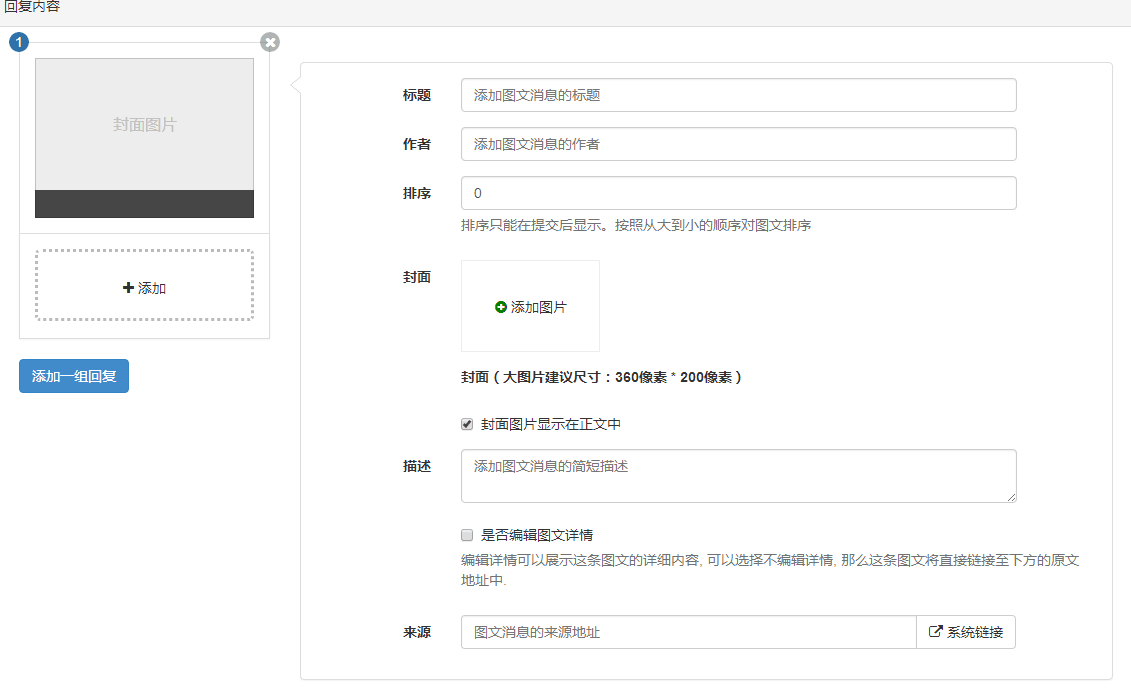Click the 添加一组回复 button

click(74, 376)
